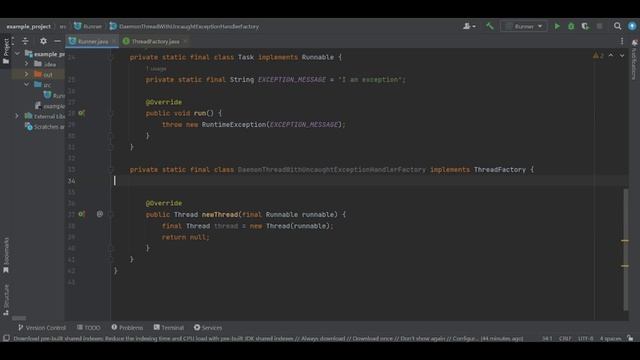The image size is (640, 360).
Task: Open the Services tool window
Action: (208, 328)
